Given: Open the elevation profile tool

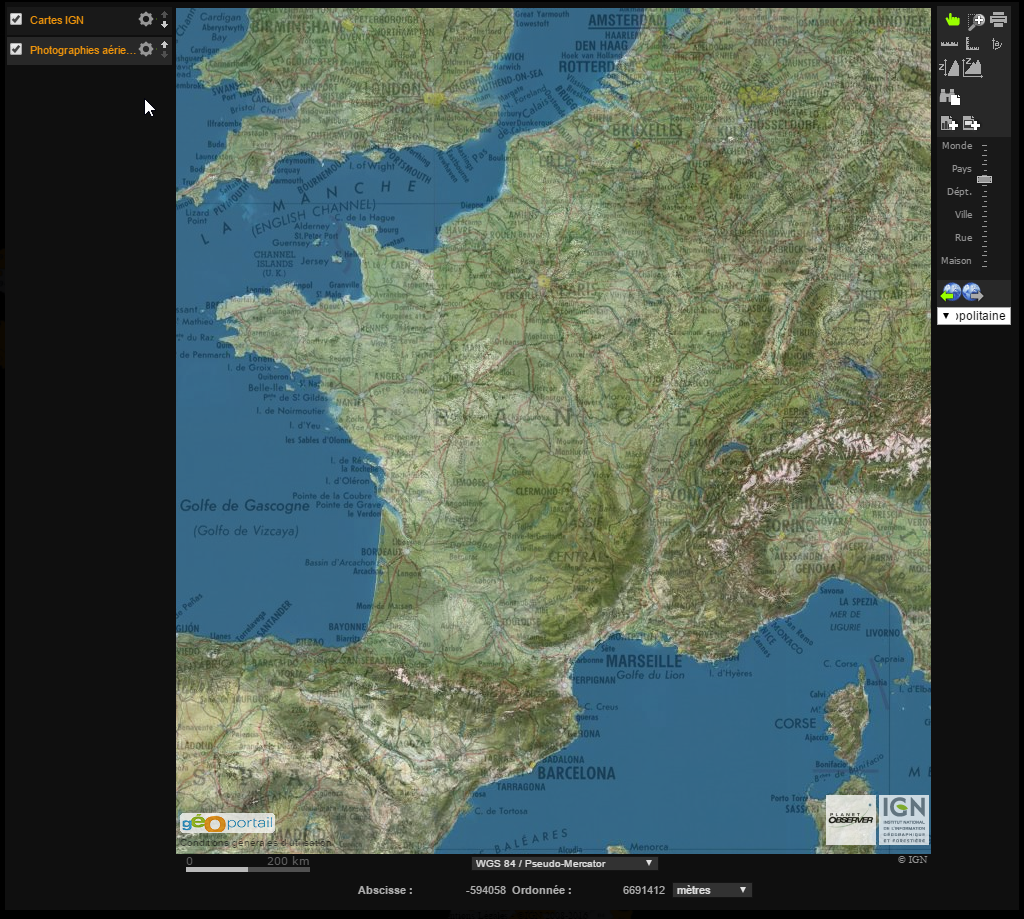Looking at the screenshot, I should pyautogui.click(x=973, y=66).
